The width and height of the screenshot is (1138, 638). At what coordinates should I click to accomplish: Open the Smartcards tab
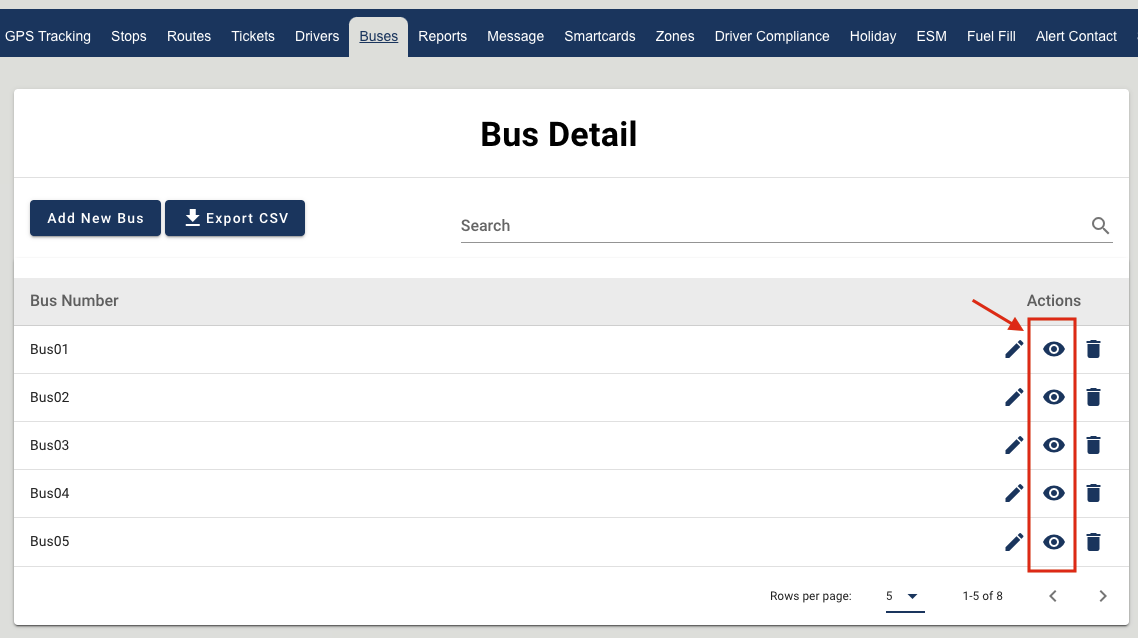click(x=599, y=36)
